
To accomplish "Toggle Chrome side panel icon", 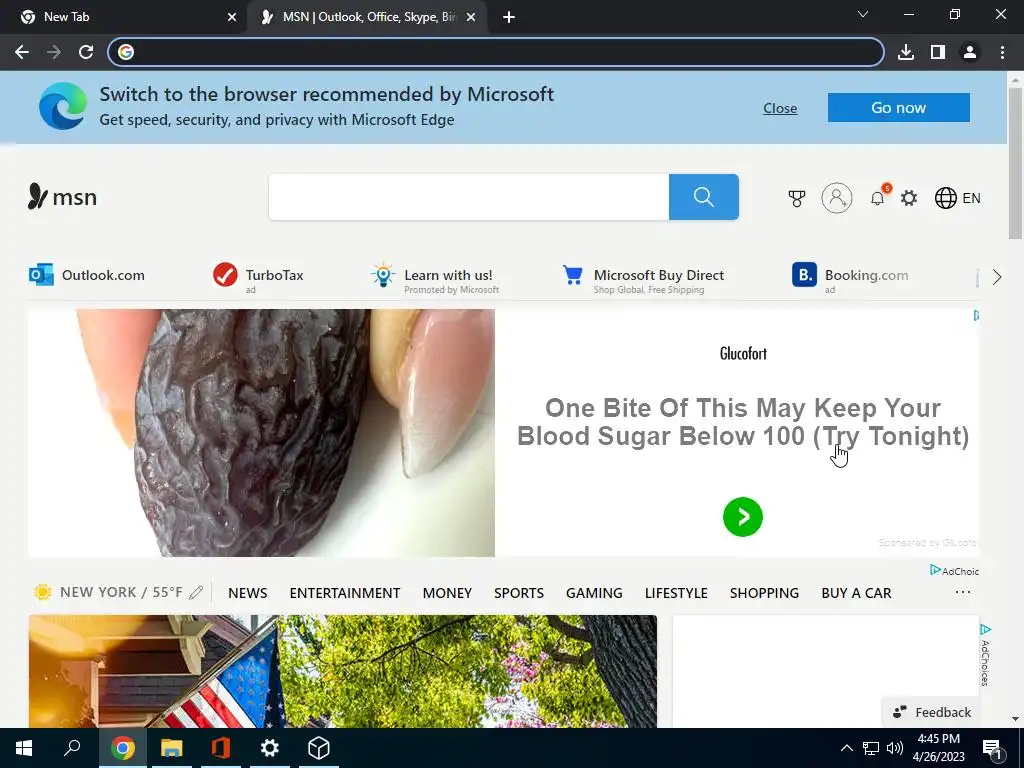I will click(x=937, y=52).
